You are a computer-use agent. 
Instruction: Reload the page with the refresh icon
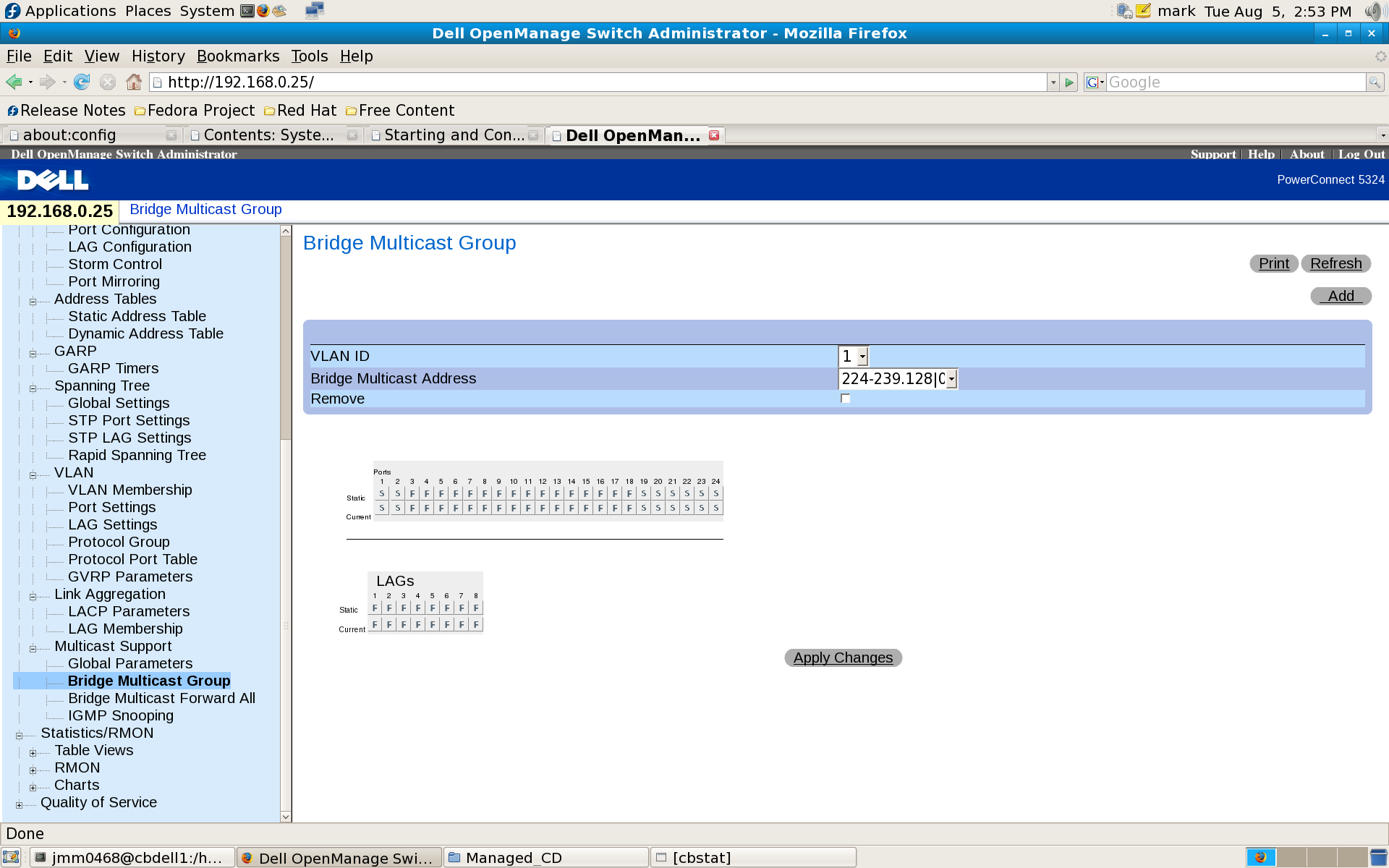(x=82, y=82)
